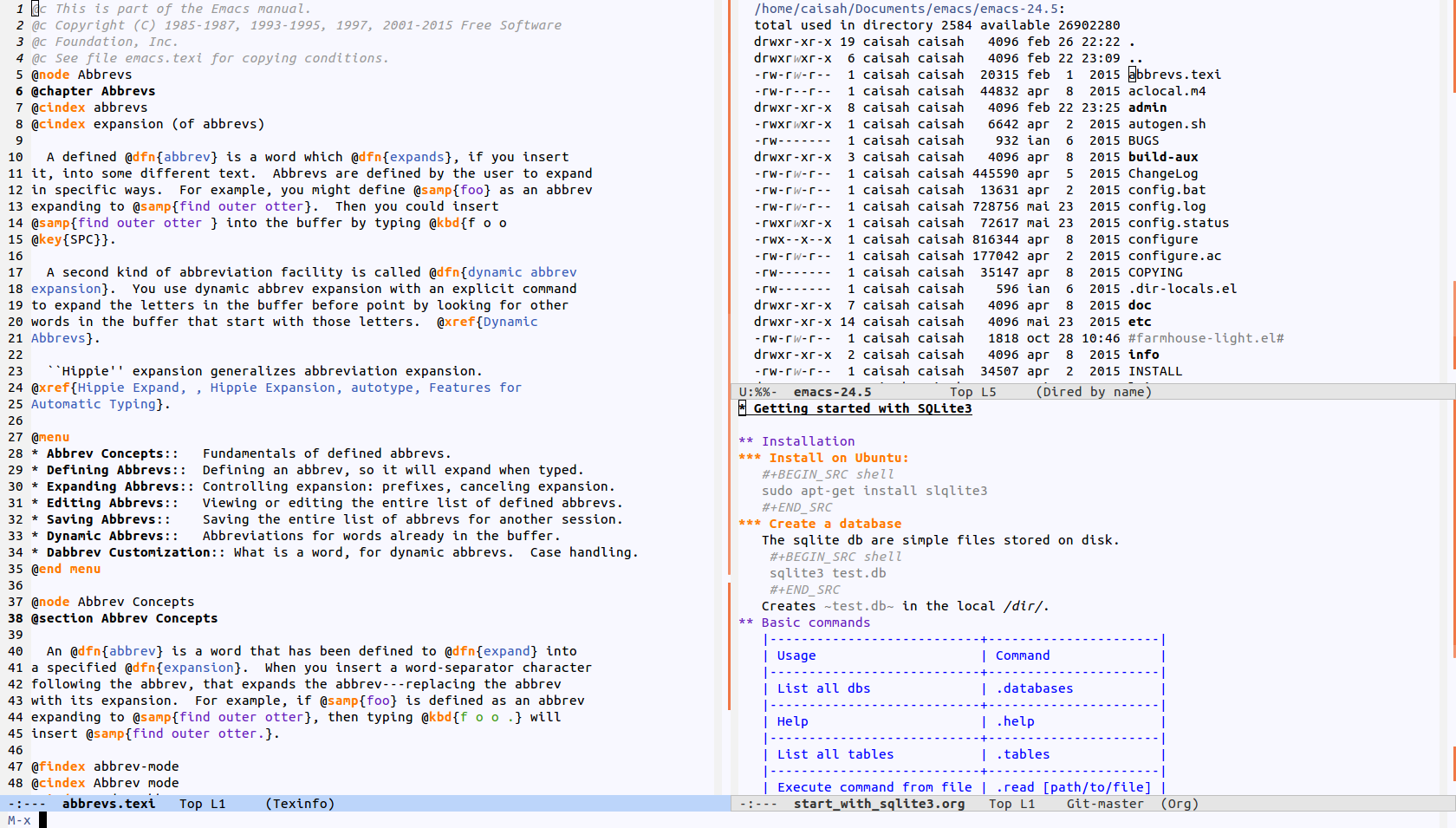Open autogen.sh in the dired buffer
The width and height of the screenshot is (1456, 828).
click(1167, 124)
